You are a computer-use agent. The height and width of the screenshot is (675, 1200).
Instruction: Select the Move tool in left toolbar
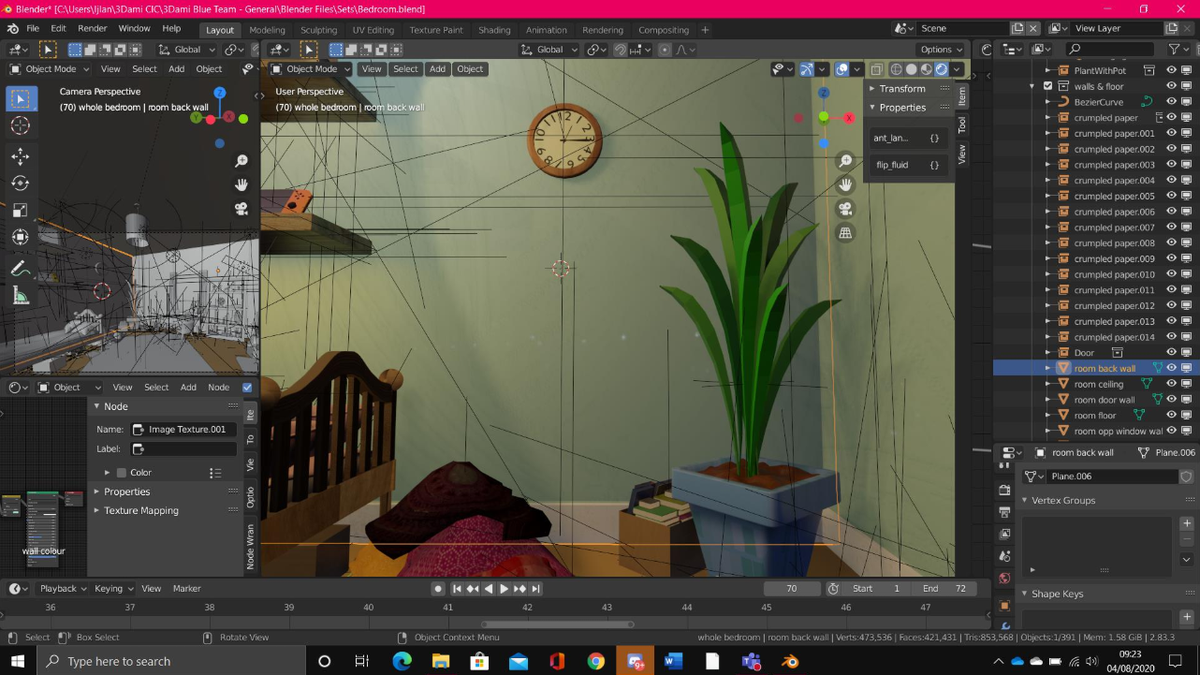pos(21,156)
